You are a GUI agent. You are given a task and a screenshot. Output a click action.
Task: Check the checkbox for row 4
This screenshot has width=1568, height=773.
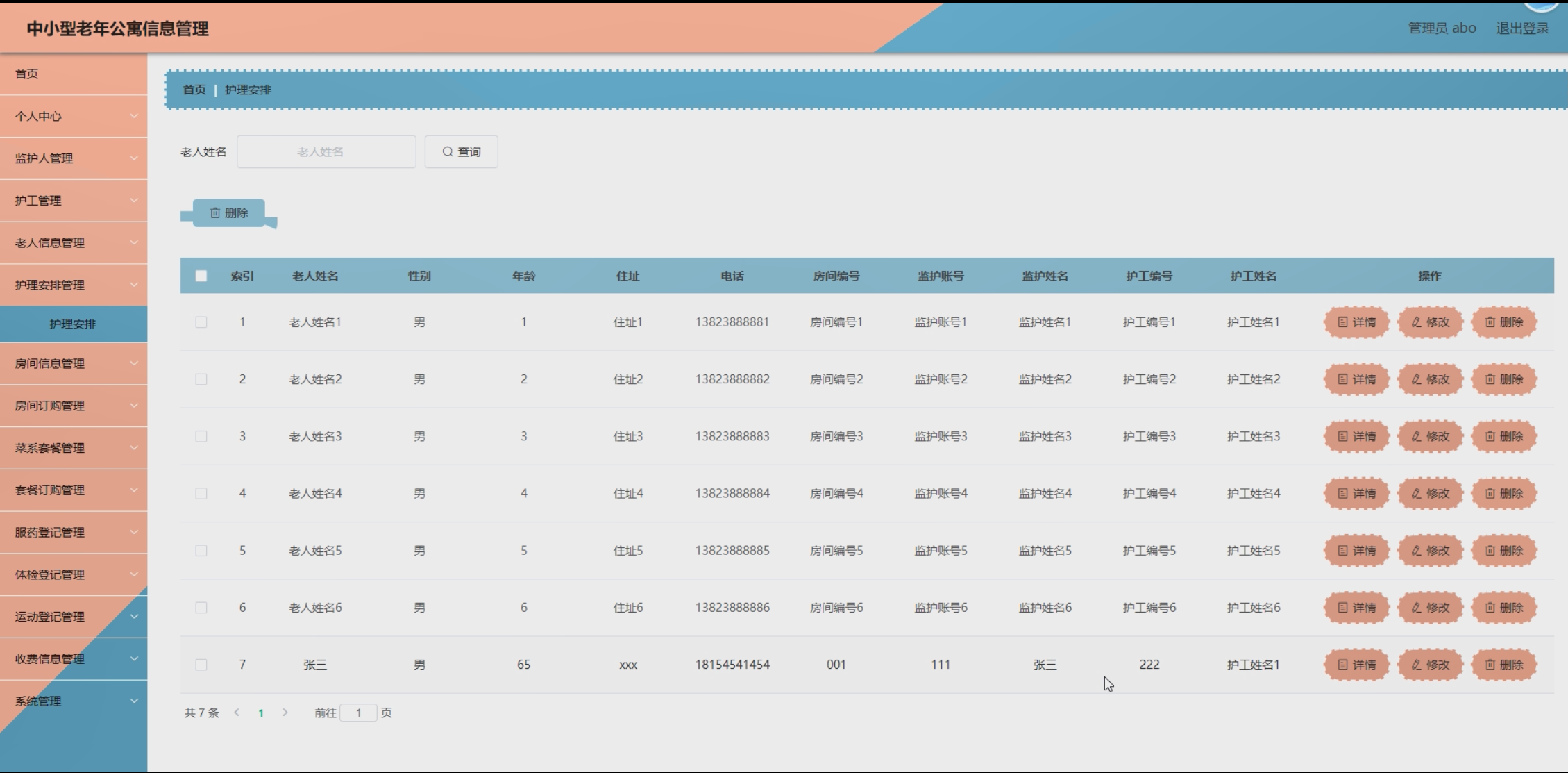click(201, 493)
